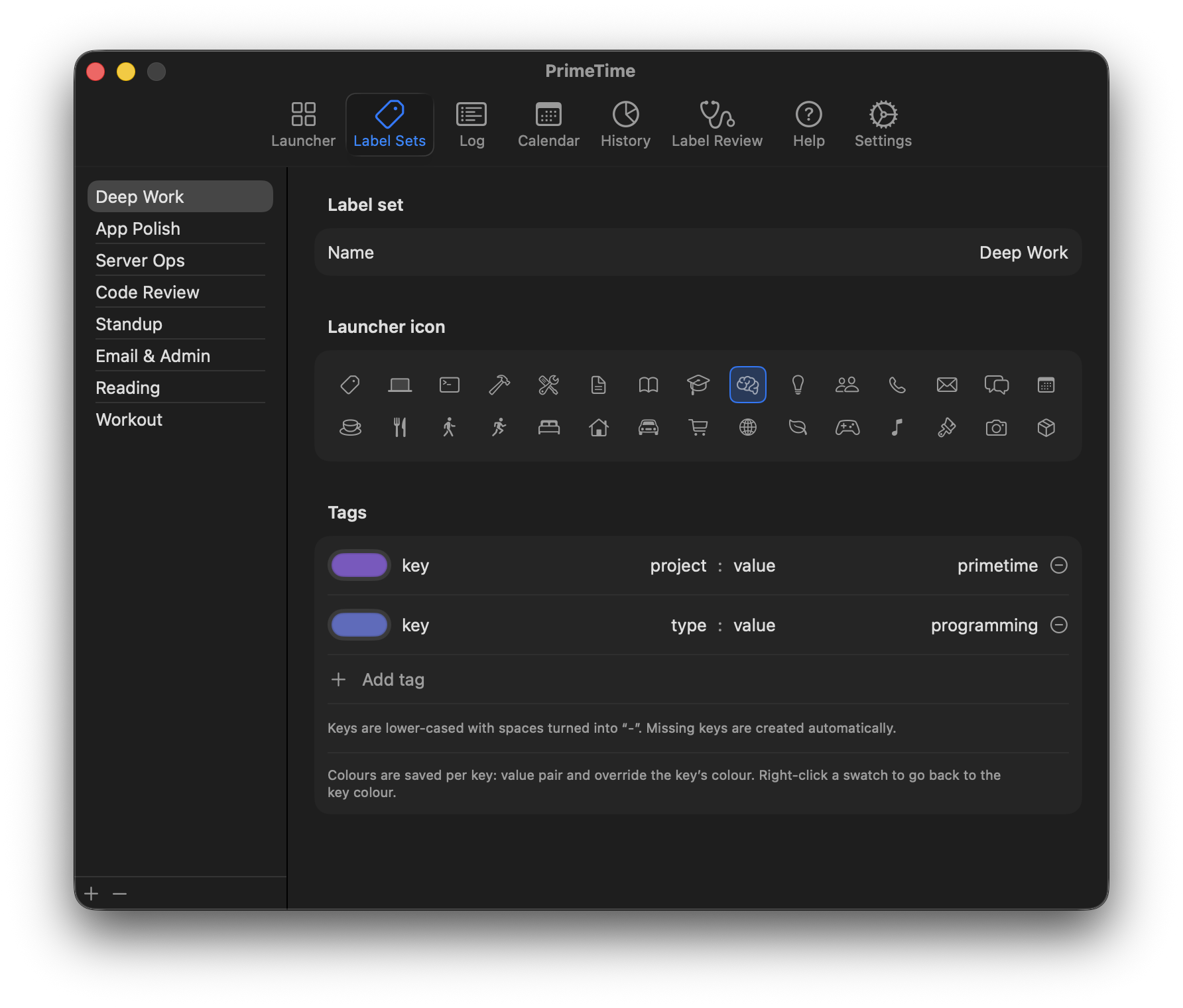Select the Reading label set
The image size is (1183, 1008).
coord(180,387)
